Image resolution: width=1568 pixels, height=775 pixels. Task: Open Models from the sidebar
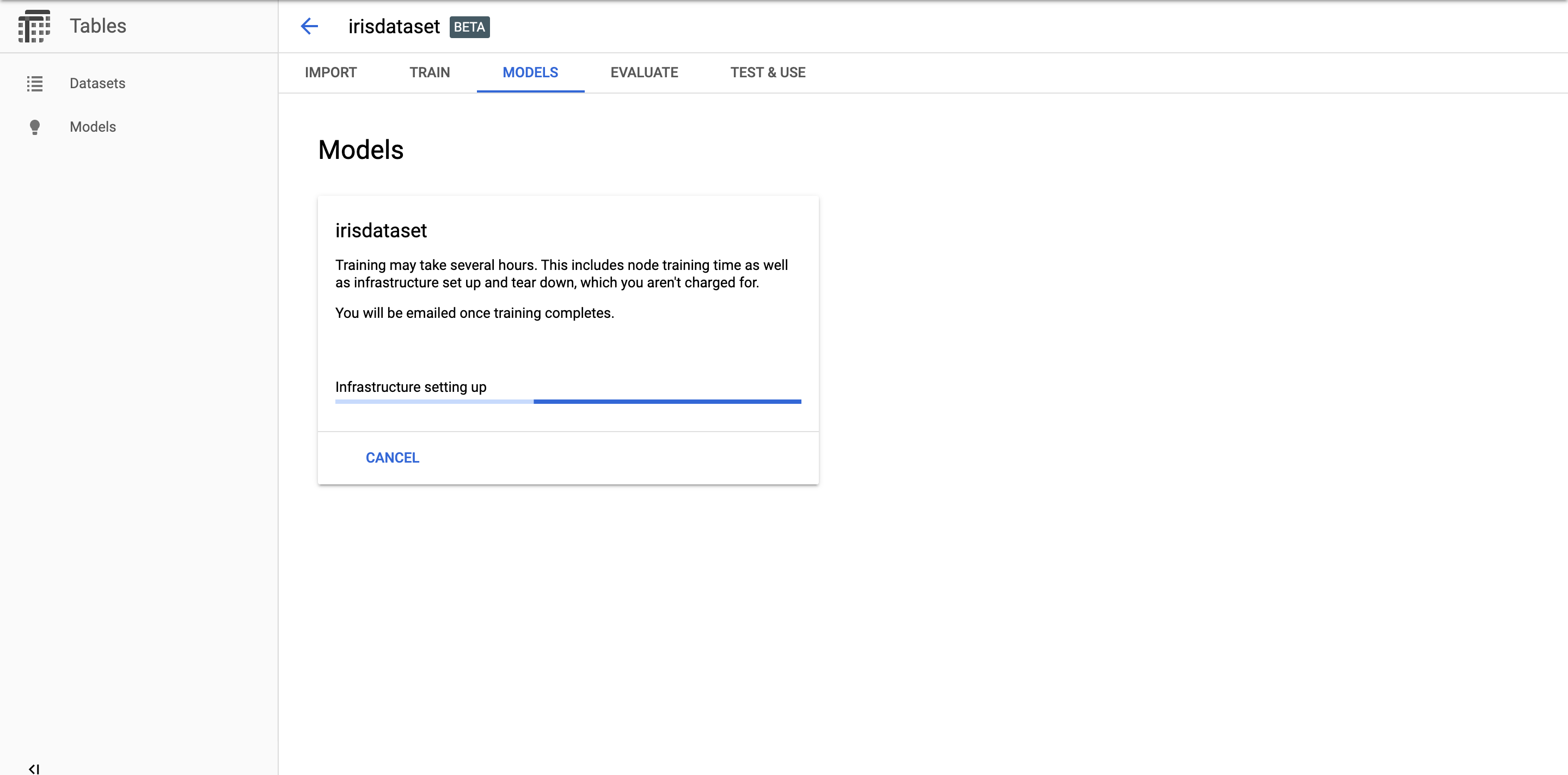click(x=93, y=127)
